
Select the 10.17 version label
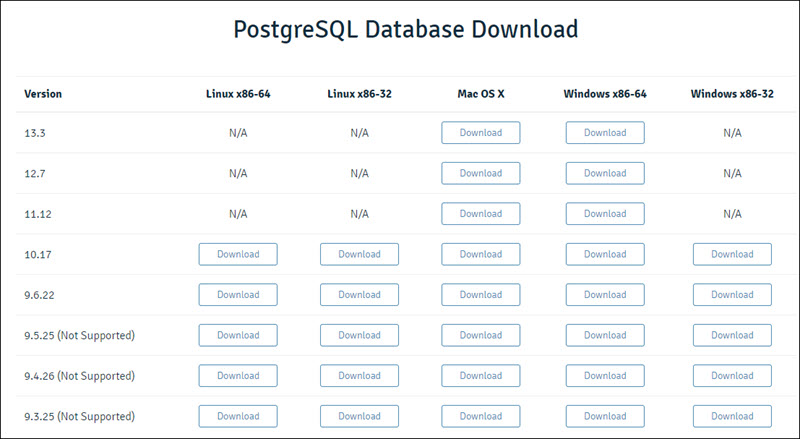click(38, 254)
